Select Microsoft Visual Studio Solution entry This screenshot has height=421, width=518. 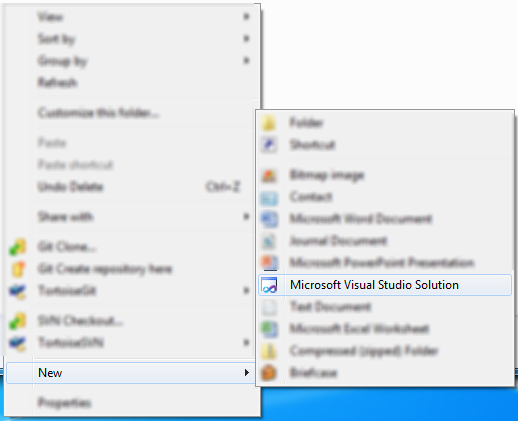tap(385, 285)
